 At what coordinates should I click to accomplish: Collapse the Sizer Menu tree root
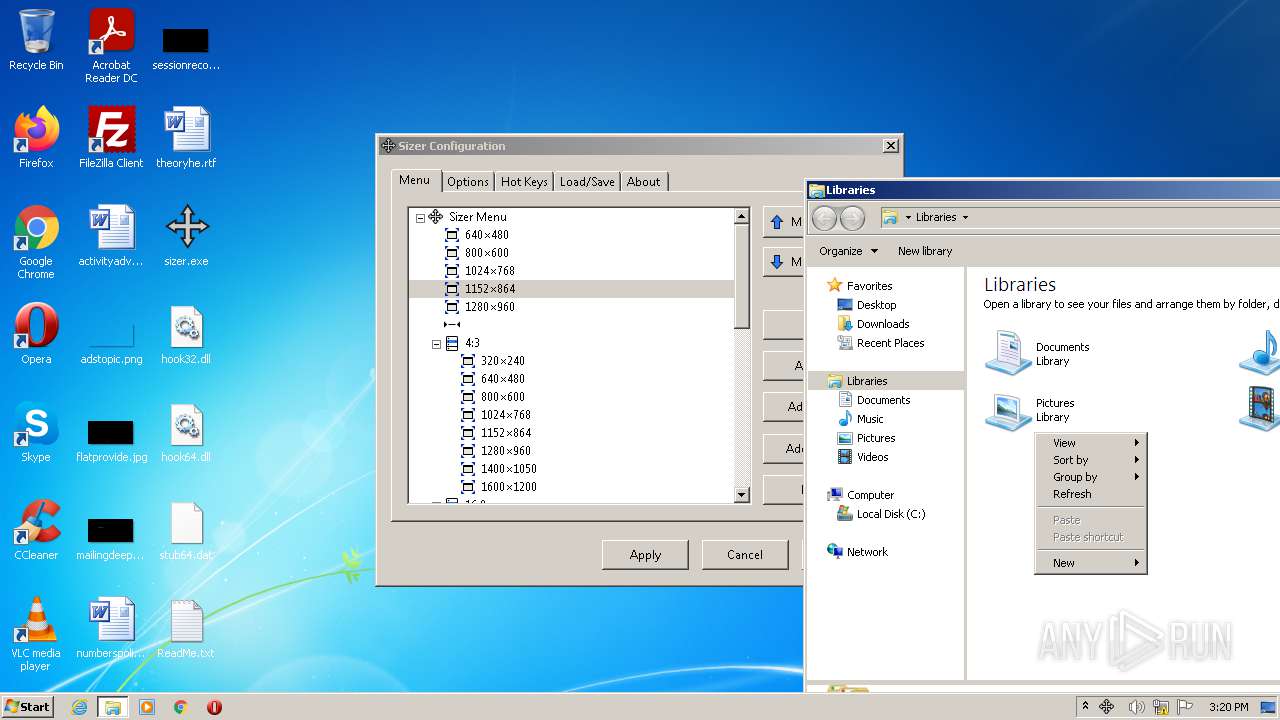click(x=420, y=217)
